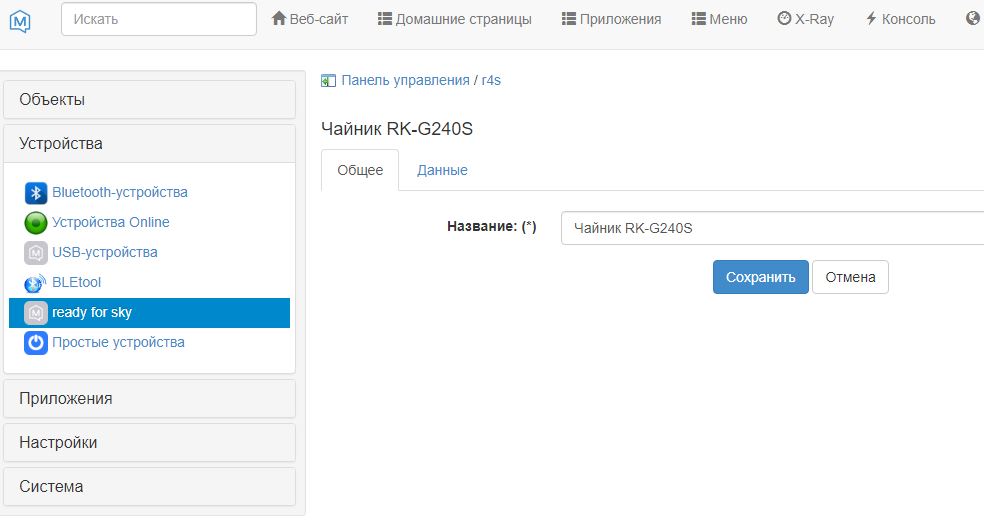Image resolution: width=984 pixels, height=523 pixels.
Task: Expand the Объекты sidebar section
Action: [149, 100]
